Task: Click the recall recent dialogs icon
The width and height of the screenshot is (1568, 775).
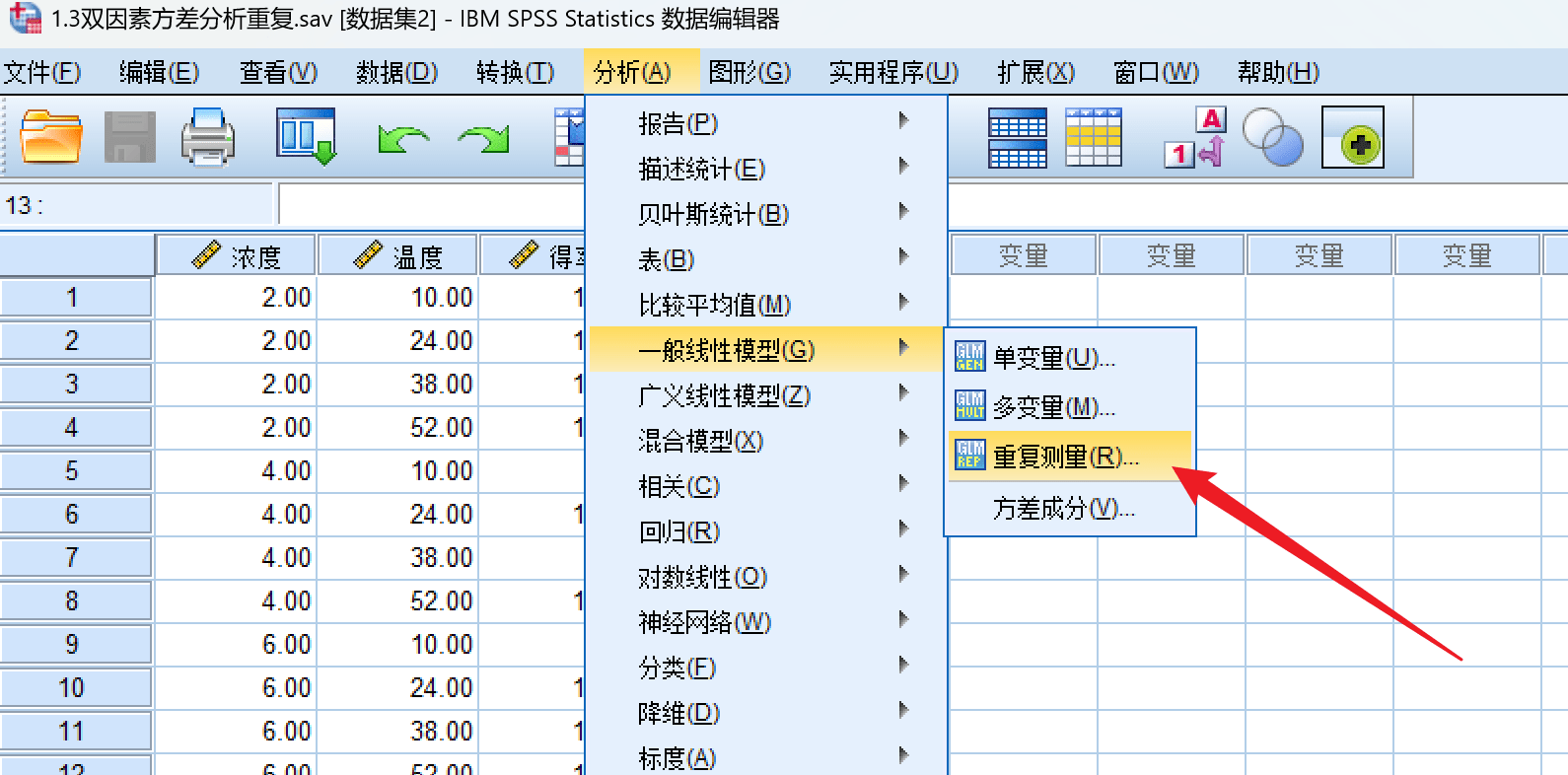Action: [306, 137]
